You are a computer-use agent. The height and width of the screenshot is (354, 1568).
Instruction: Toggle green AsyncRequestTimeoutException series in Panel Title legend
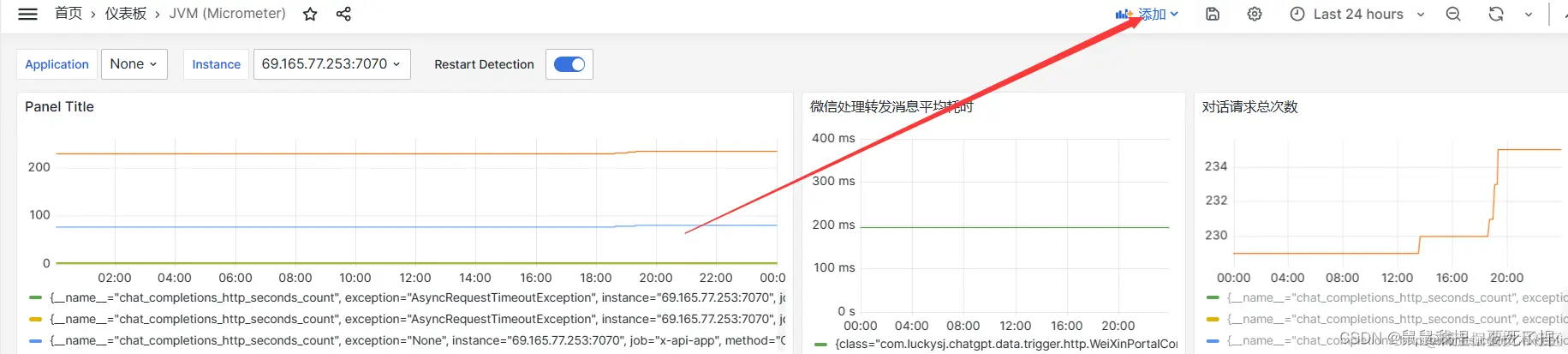(35, 297)
